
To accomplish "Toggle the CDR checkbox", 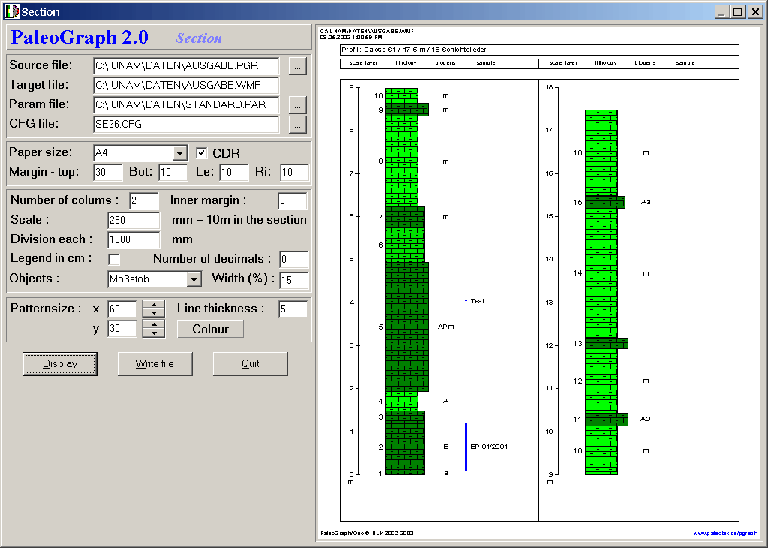I will click(202, 153).
